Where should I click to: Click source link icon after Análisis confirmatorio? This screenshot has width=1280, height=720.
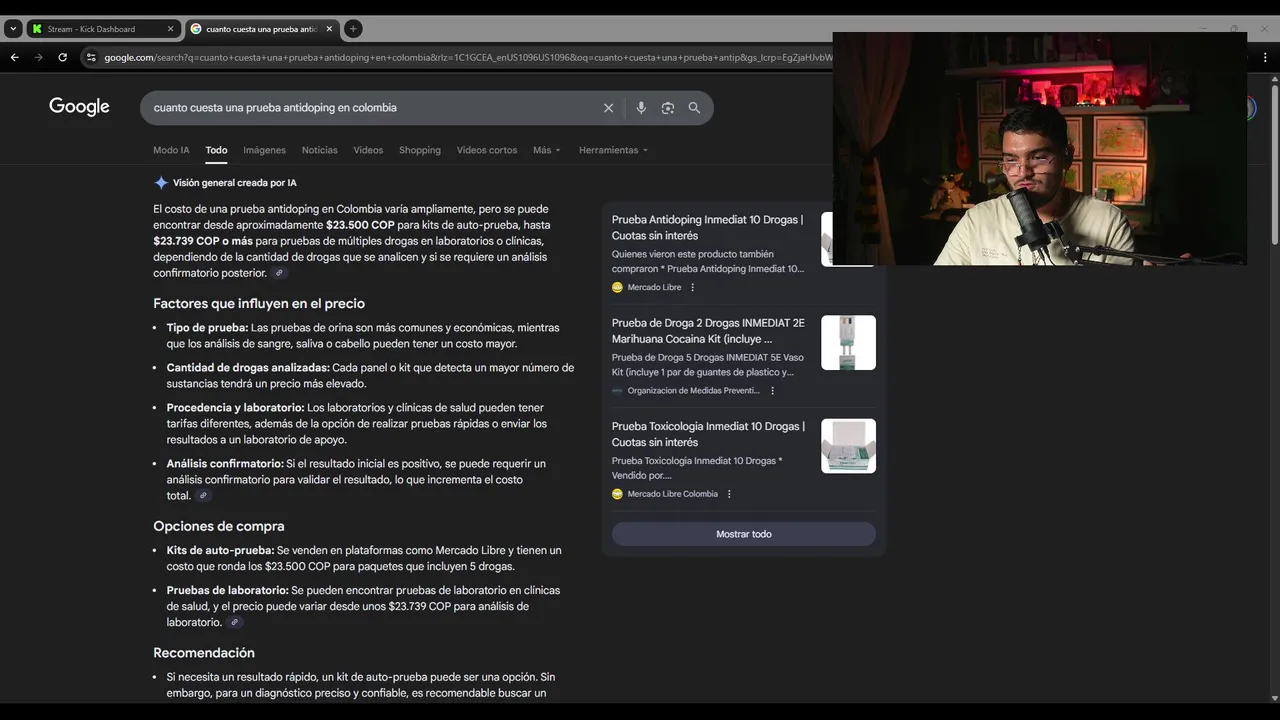(x=203, y=496)
